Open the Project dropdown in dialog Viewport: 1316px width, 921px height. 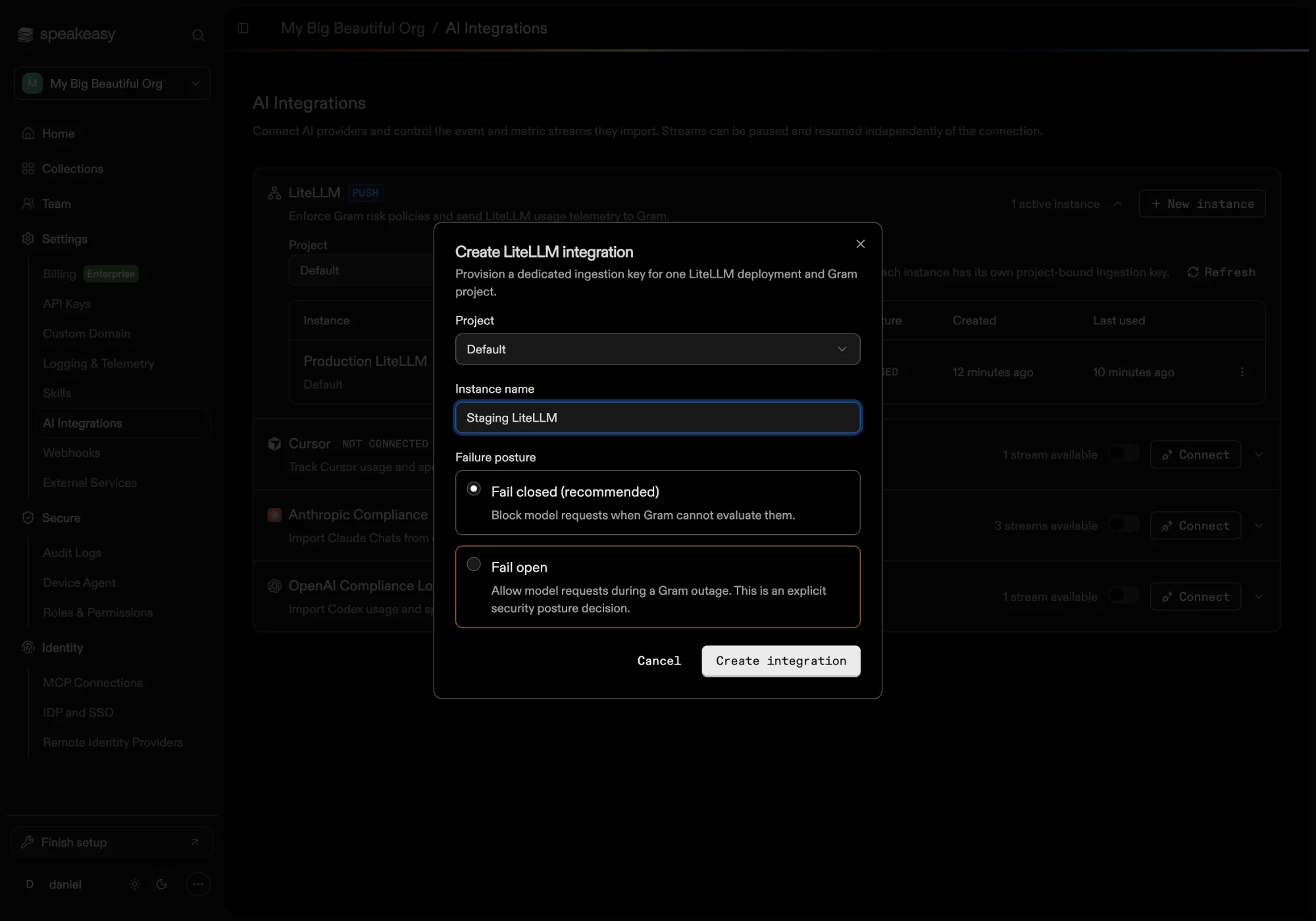[658, 349]
